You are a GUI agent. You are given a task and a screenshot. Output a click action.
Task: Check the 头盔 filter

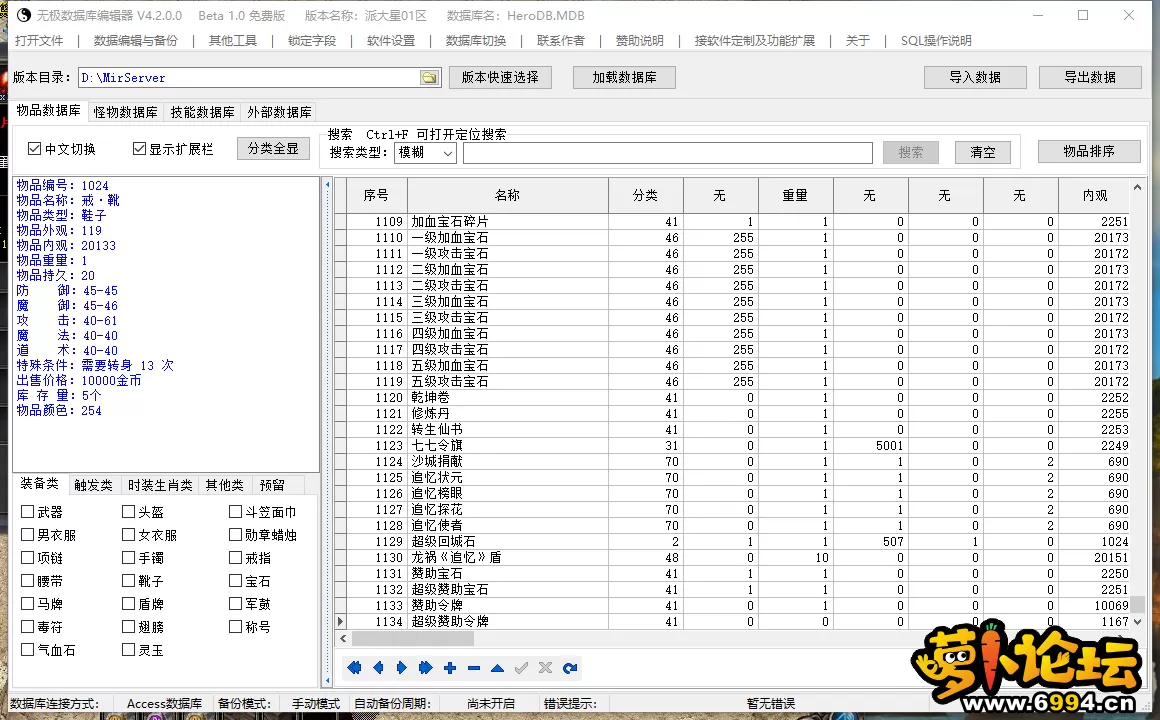coord(128,511)
